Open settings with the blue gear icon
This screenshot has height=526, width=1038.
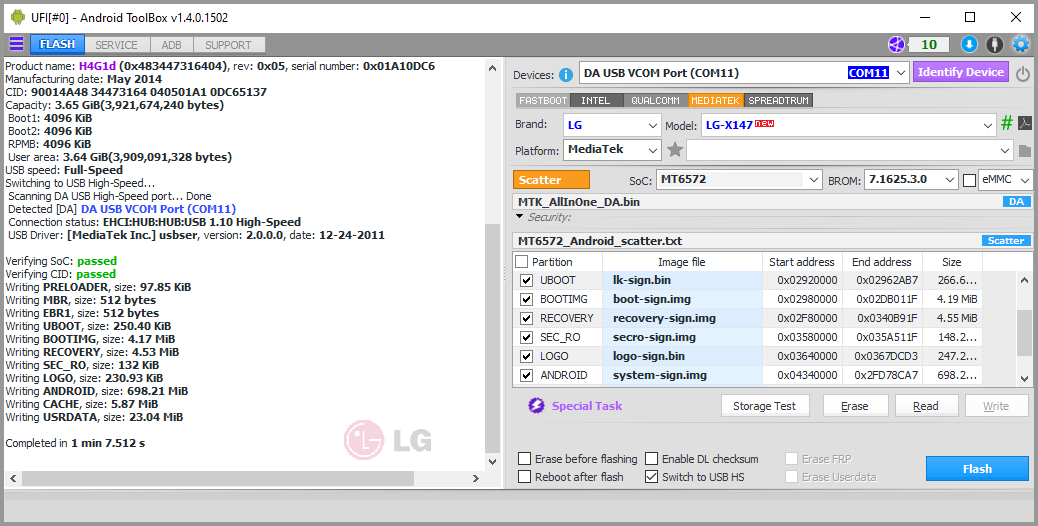pos(1021,44)
